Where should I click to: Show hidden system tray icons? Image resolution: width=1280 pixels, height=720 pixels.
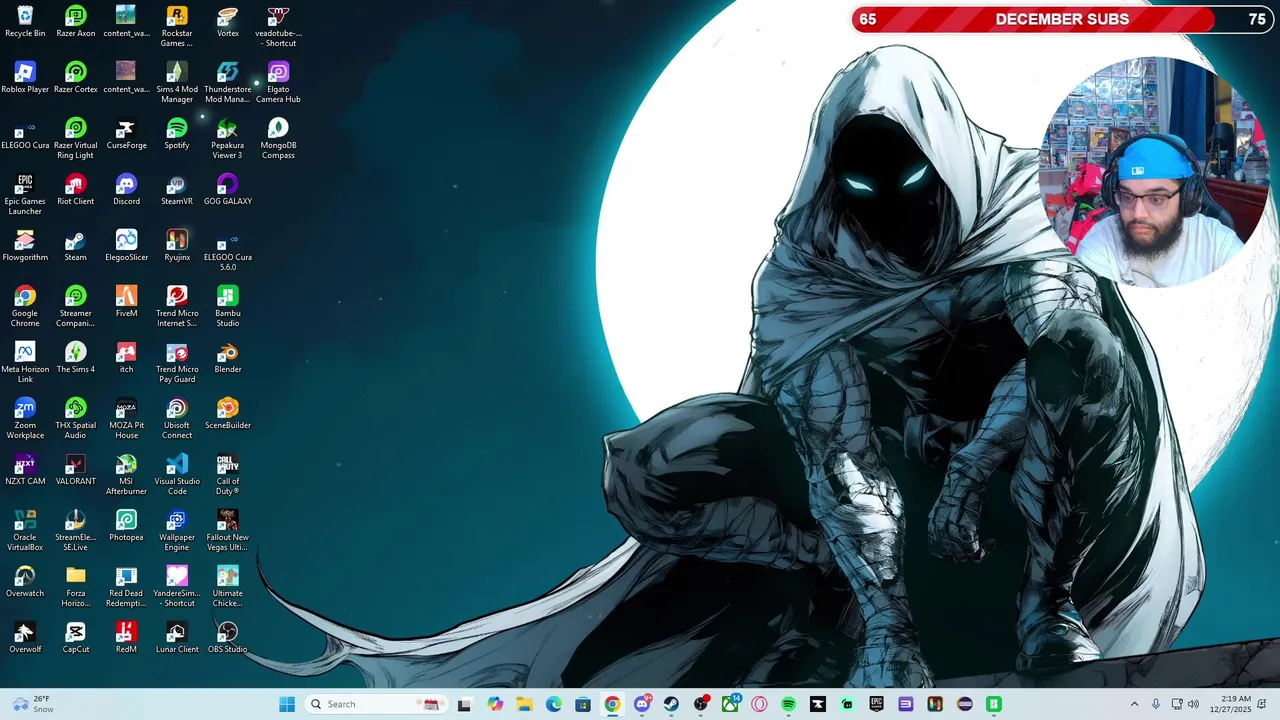coord(1134,704)
